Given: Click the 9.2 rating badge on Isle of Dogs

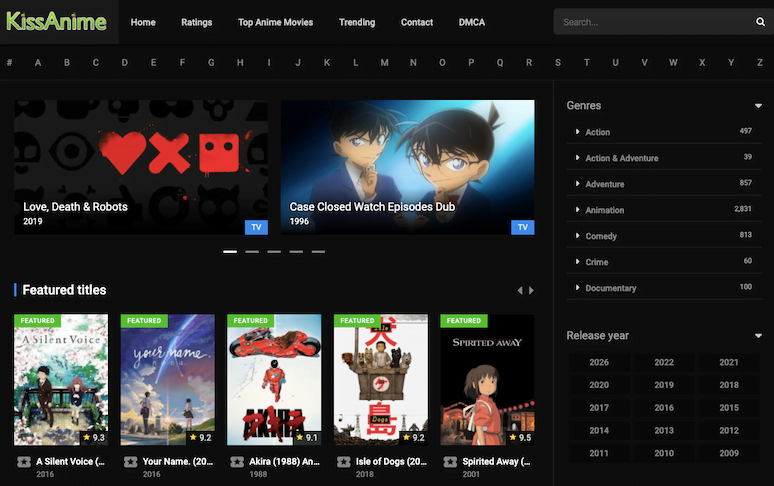Looking at the screenshot, I should [x=414, y=437].
